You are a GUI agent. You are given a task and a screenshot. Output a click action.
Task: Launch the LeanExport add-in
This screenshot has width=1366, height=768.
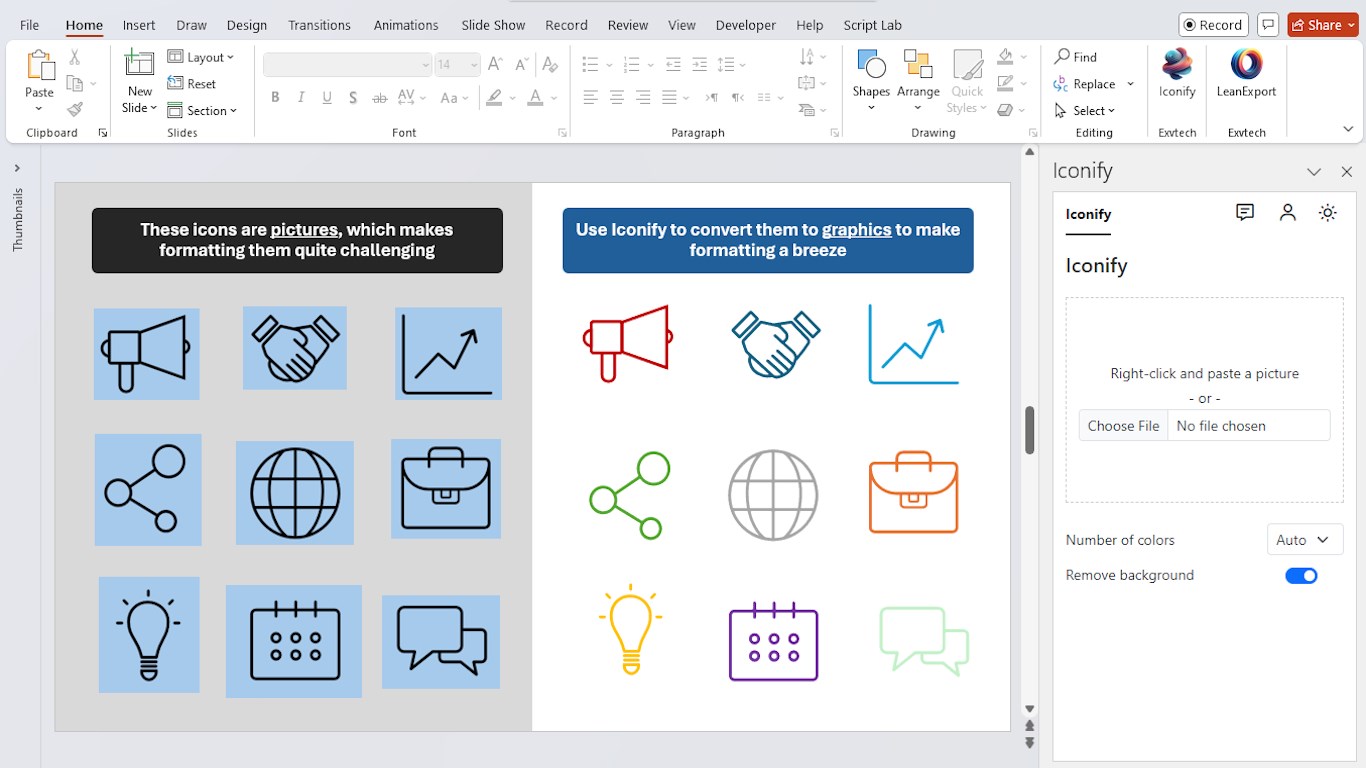[x=1246, y=74]
